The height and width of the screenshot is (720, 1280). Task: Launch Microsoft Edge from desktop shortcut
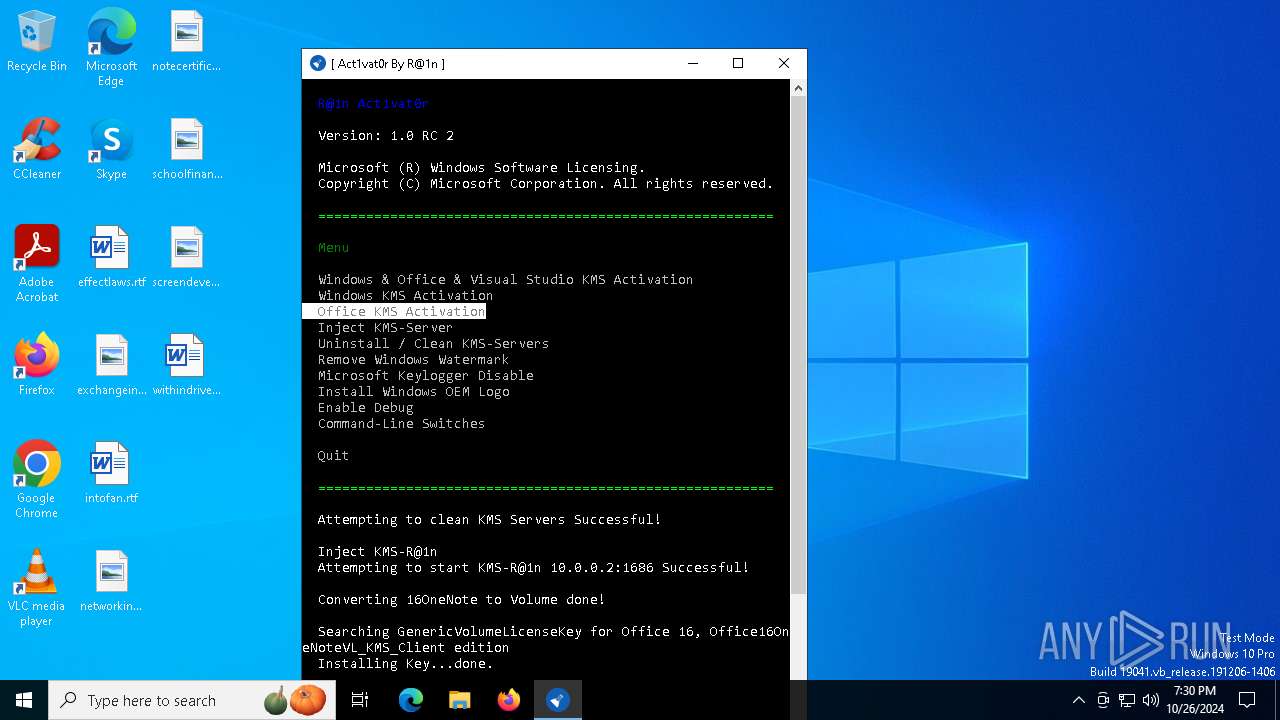pyautogui.click(x=111, y=48)
